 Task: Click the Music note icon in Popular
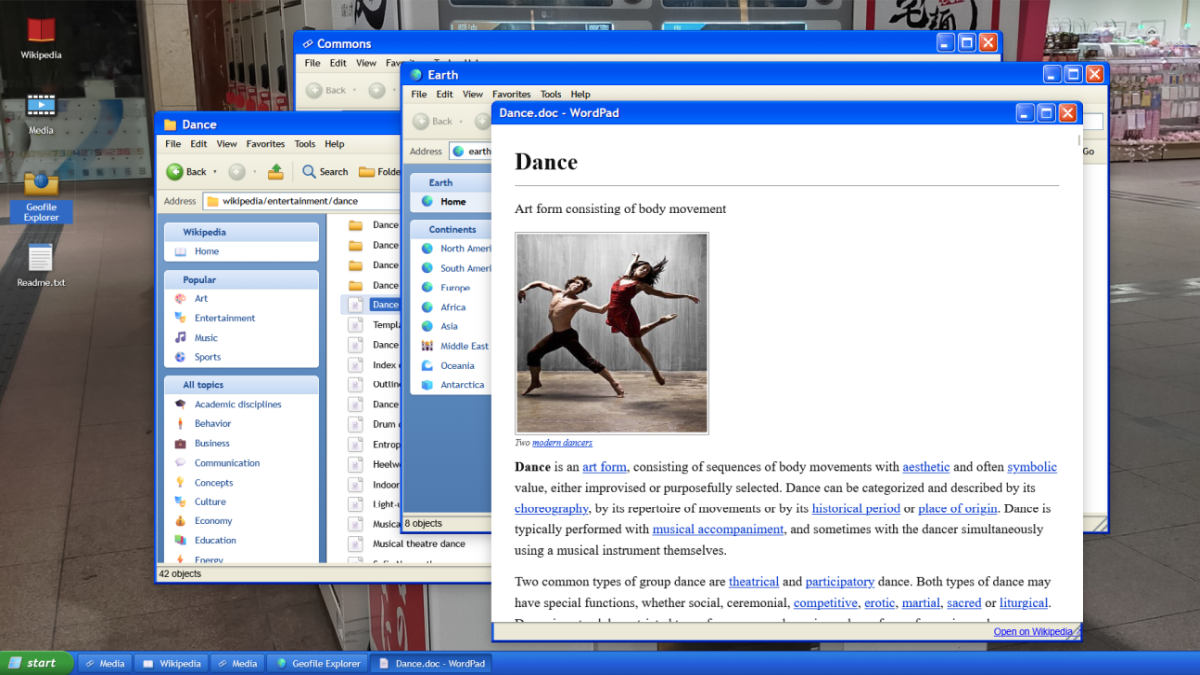click(180, 338)
